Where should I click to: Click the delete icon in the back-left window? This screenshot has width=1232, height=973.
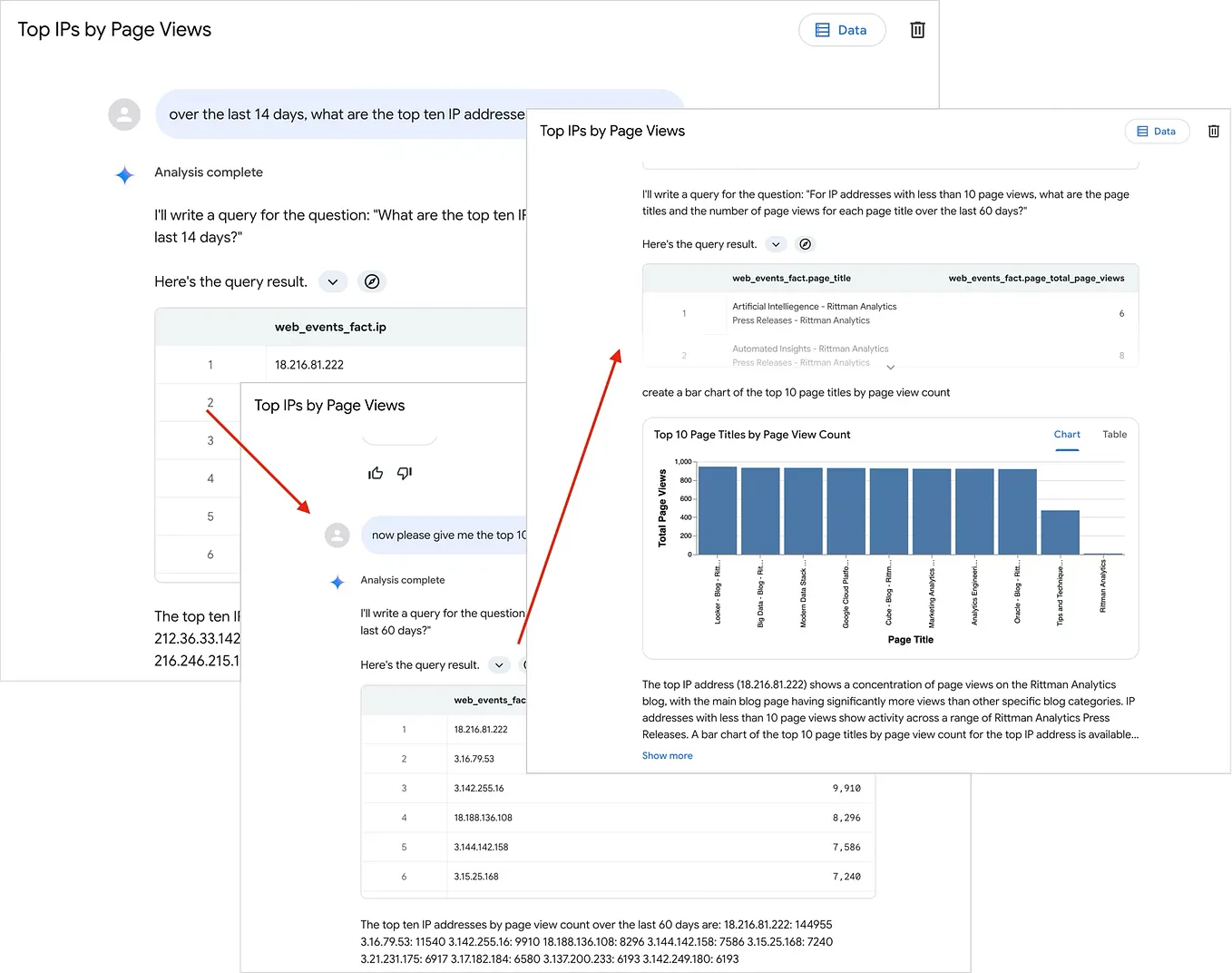917,29
